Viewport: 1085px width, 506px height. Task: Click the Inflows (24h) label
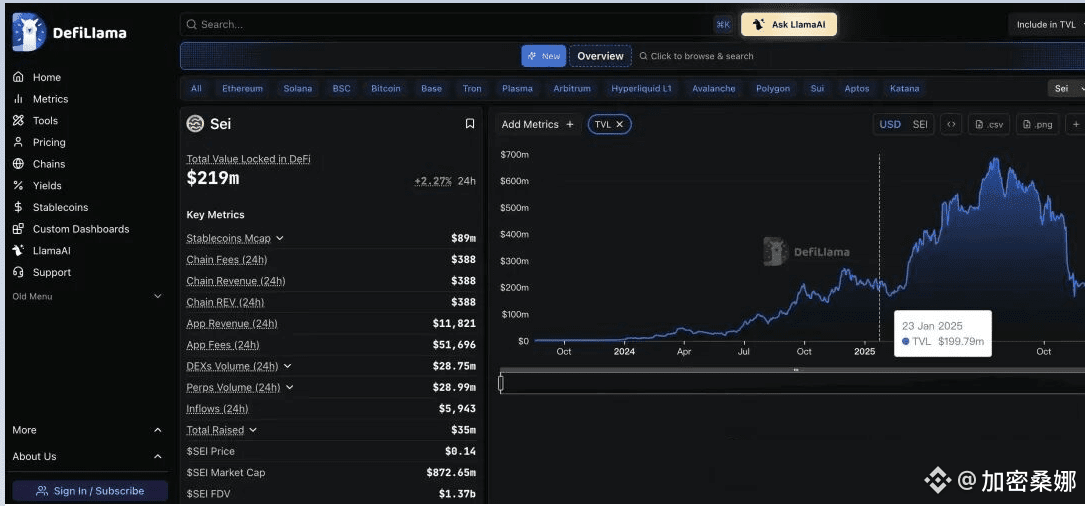coord(217,408)
